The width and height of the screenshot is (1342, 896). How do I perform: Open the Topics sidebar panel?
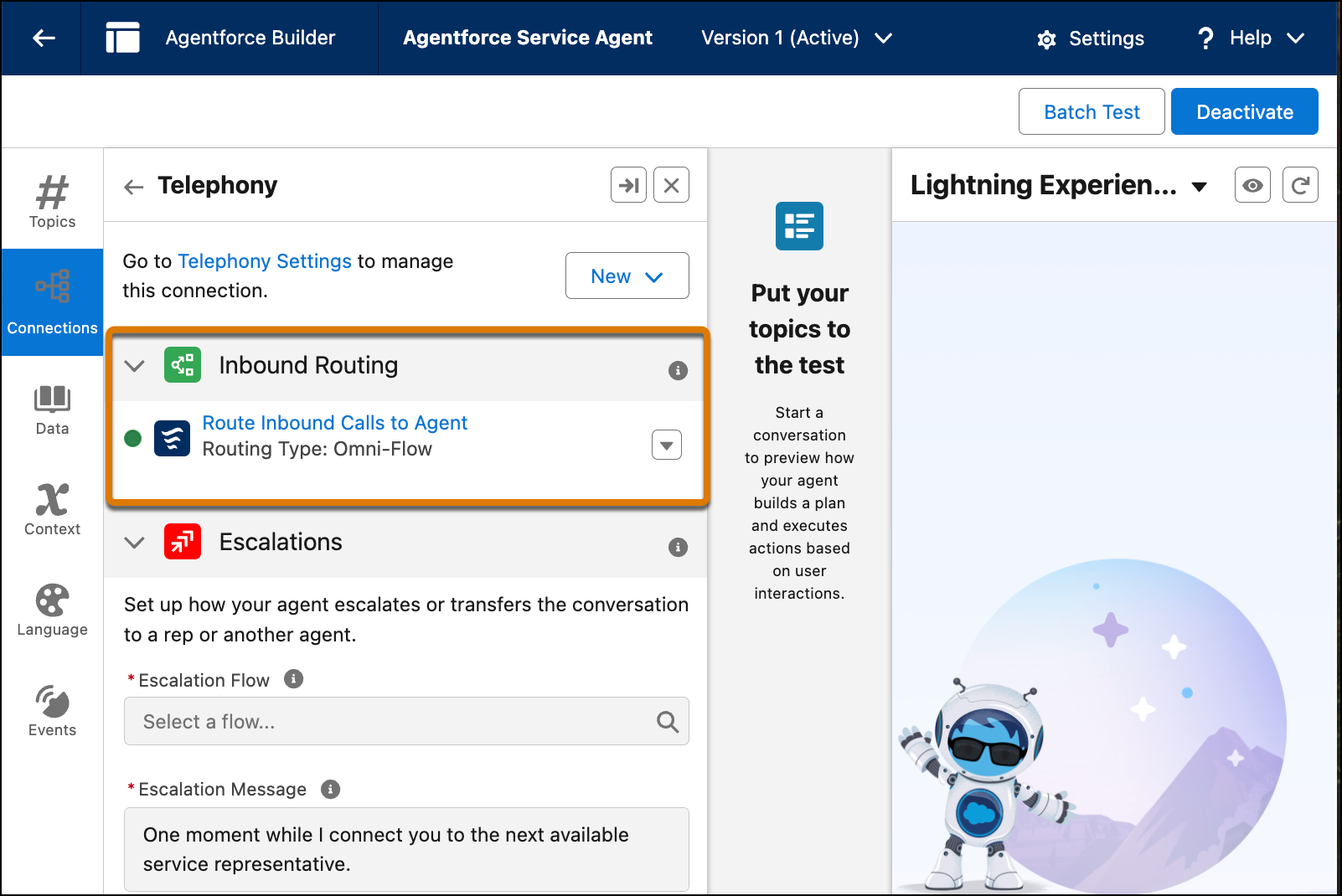click(52, 201)
